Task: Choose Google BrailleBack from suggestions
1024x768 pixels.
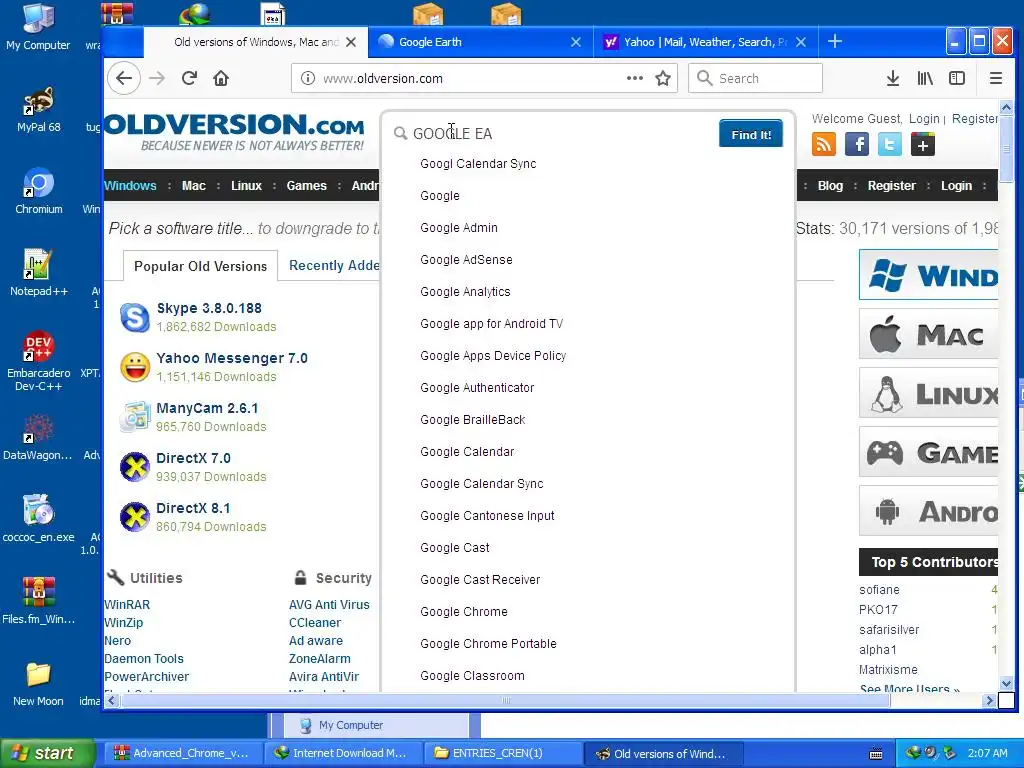Action: click(x=473, y=420)
